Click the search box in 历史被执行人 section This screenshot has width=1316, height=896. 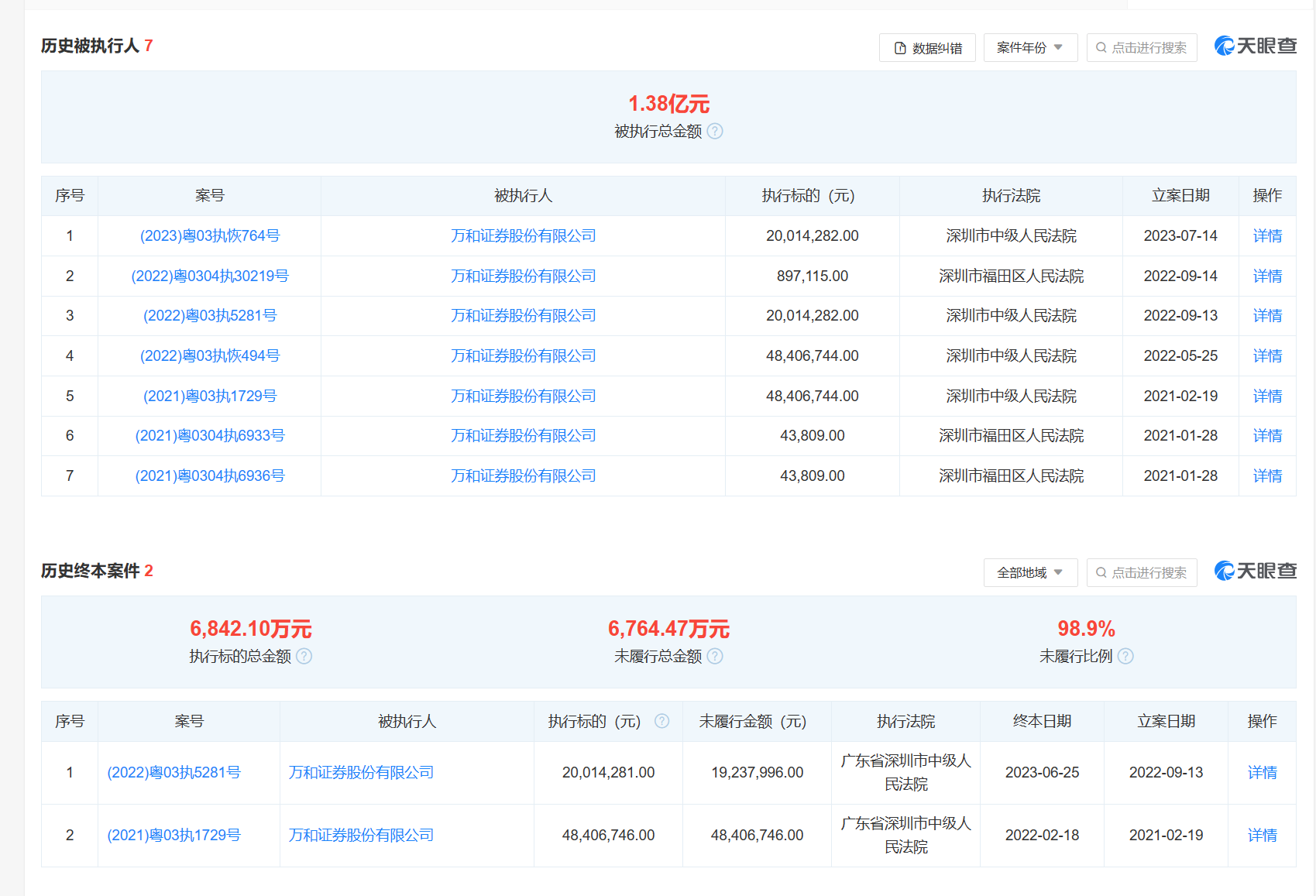(1142, 48)
